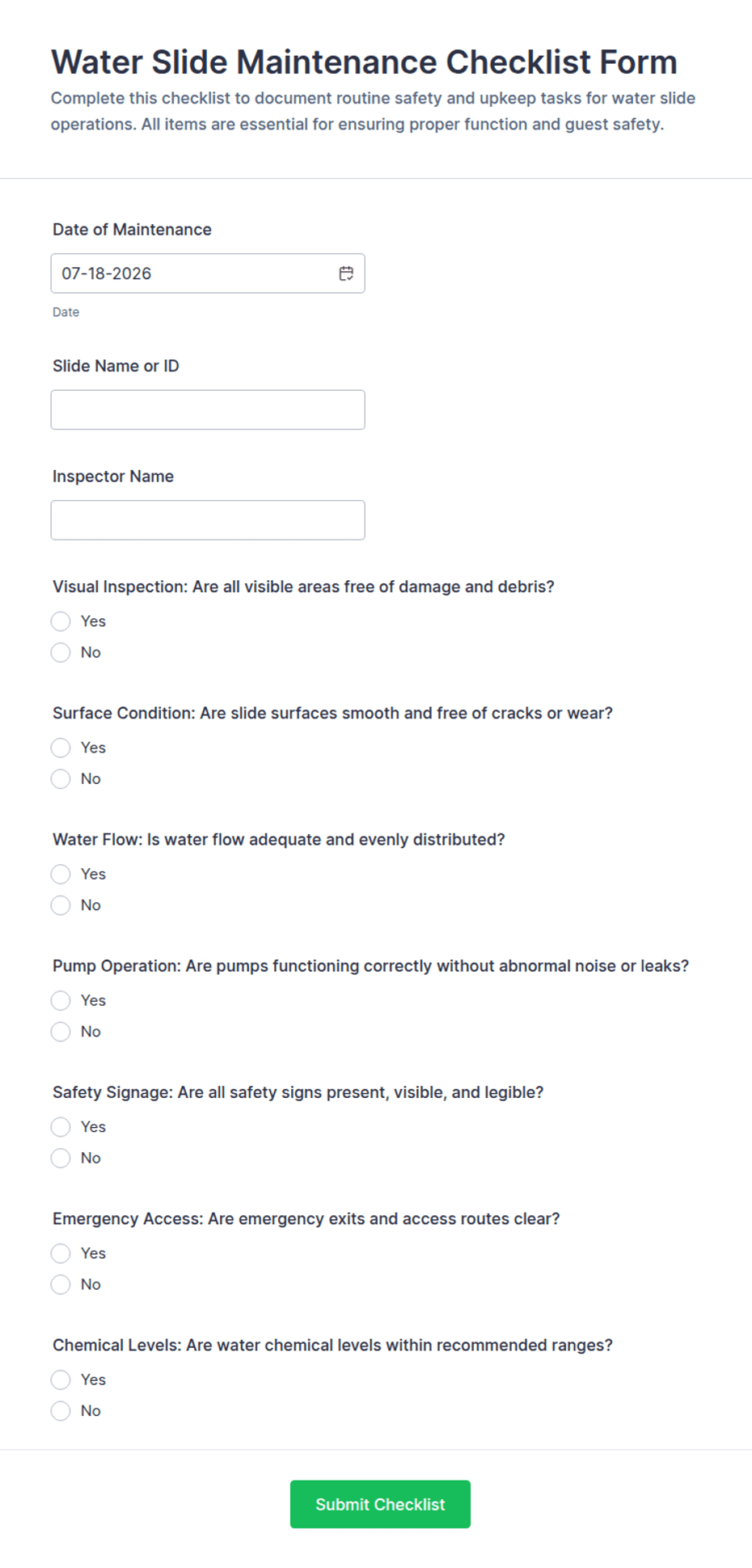Click the Submit Checklist button

click(x=380, y=1504)
